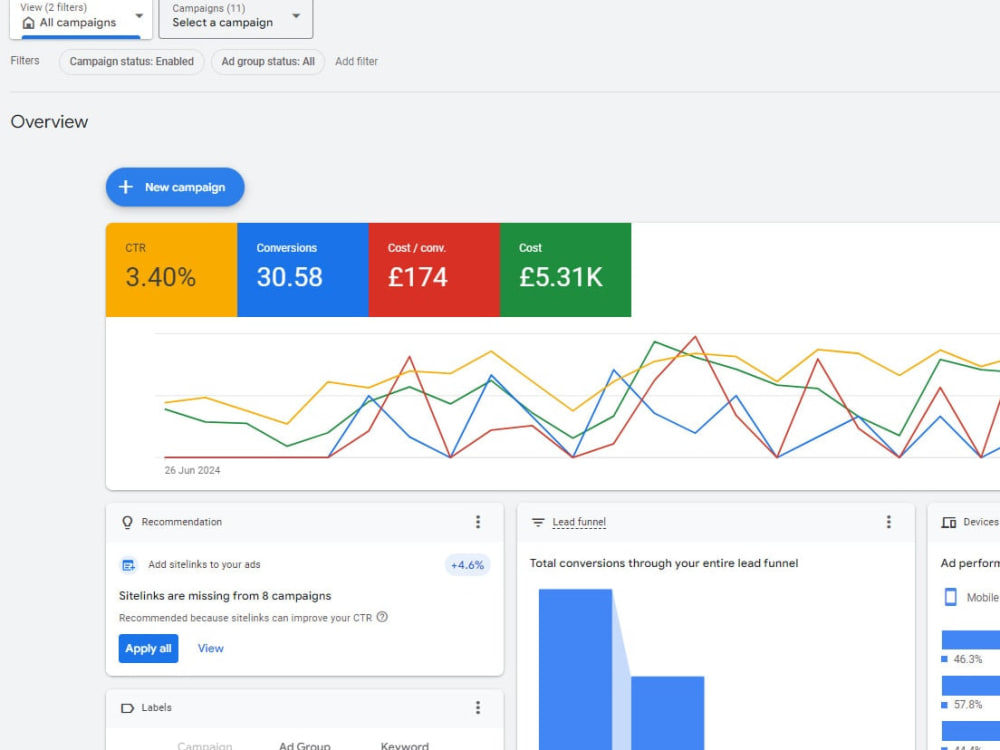The height and width of the screenshot is (750, 1000).
Task: Click the lightbulb Recommendation icon
Action: click(x=127, y=522)
